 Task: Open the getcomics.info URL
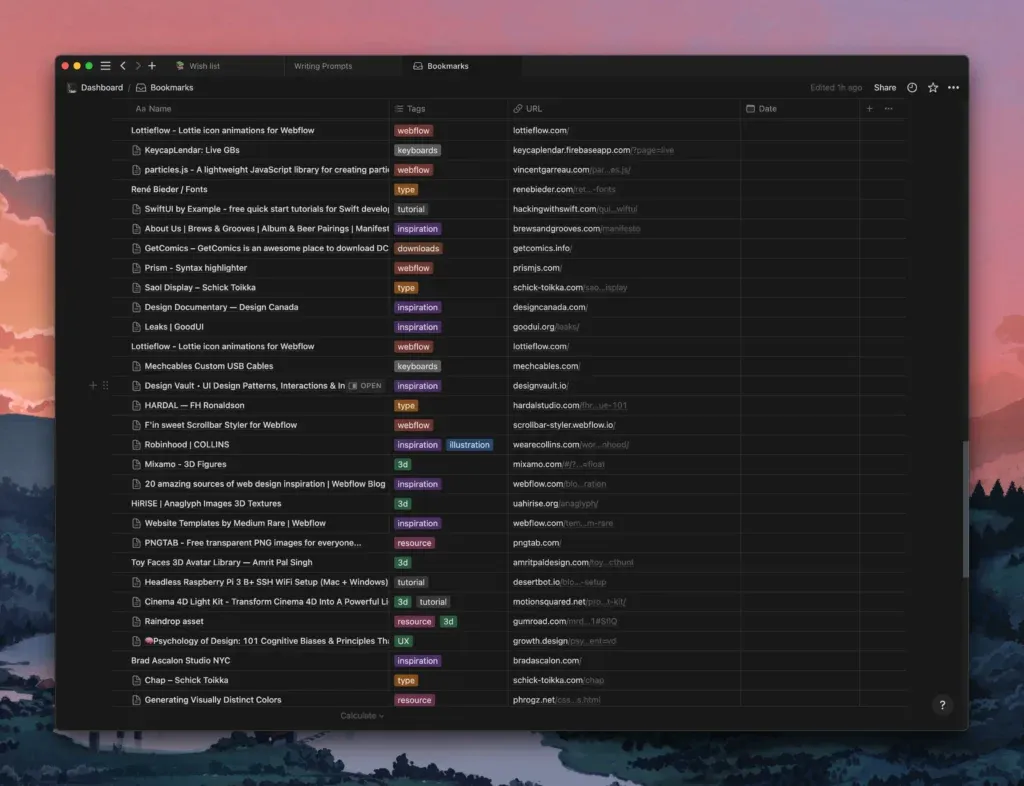click(542, 249)
